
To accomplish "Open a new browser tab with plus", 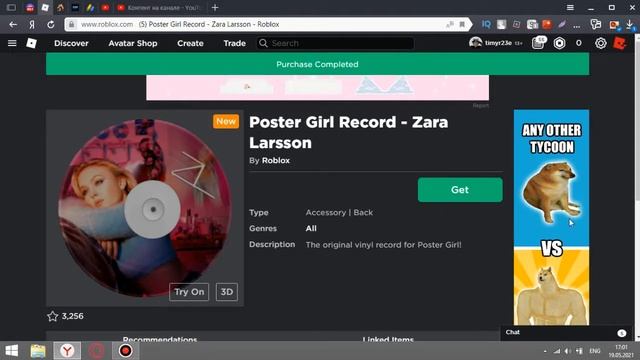I will (215, 7).
